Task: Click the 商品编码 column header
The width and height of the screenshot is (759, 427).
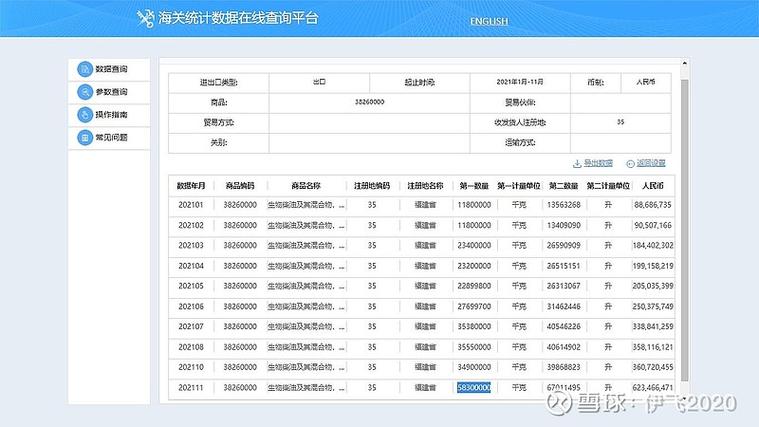Action: click(x=240, y=185)
